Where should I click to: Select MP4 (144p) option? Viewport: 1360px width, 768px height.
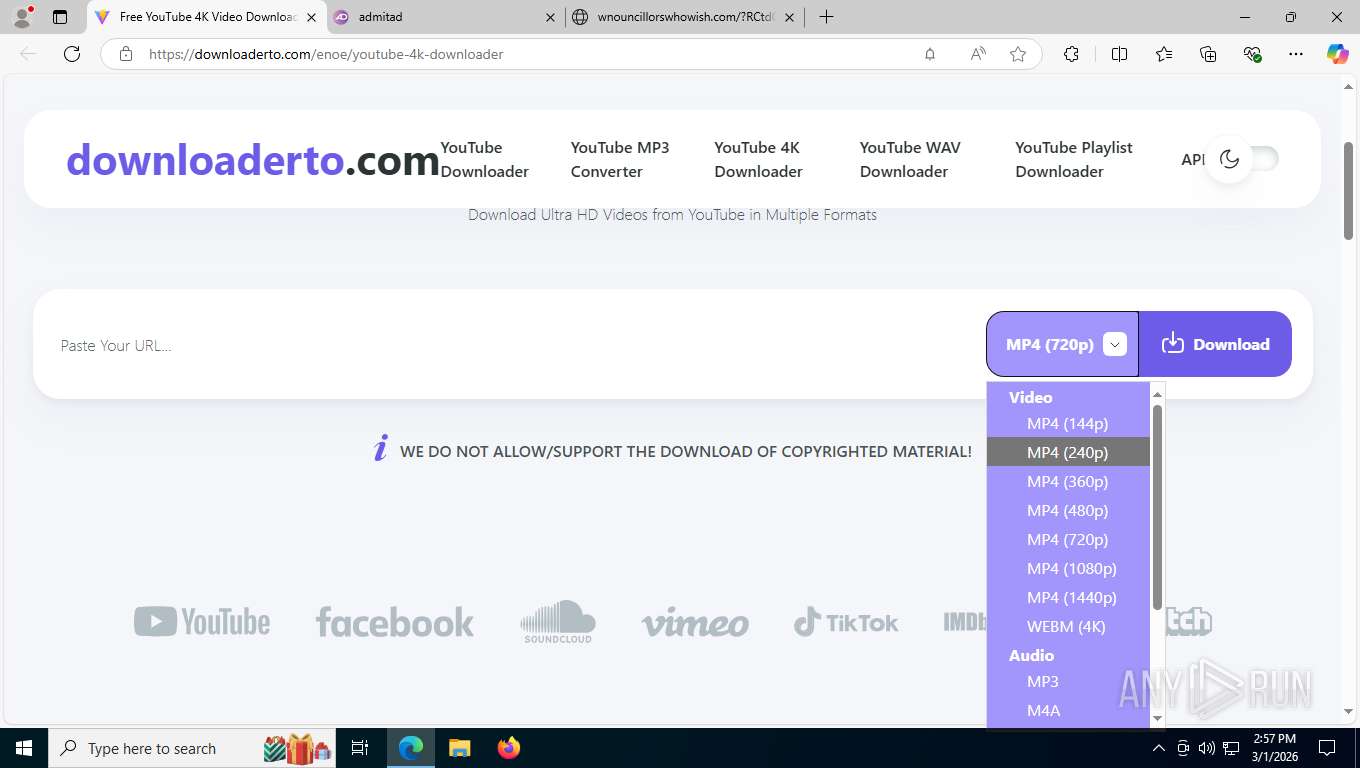coord(1067,423)
